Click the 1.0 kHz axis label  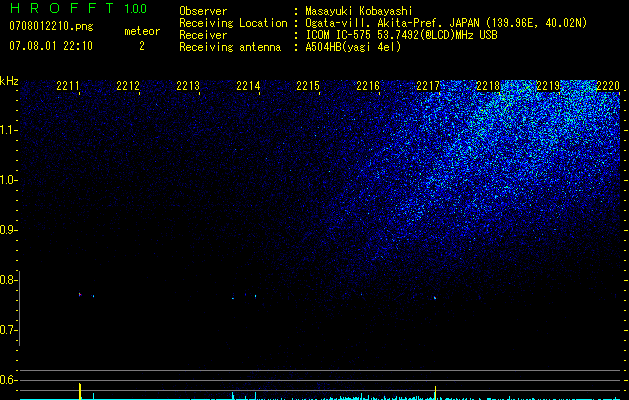tap(8, 180)
